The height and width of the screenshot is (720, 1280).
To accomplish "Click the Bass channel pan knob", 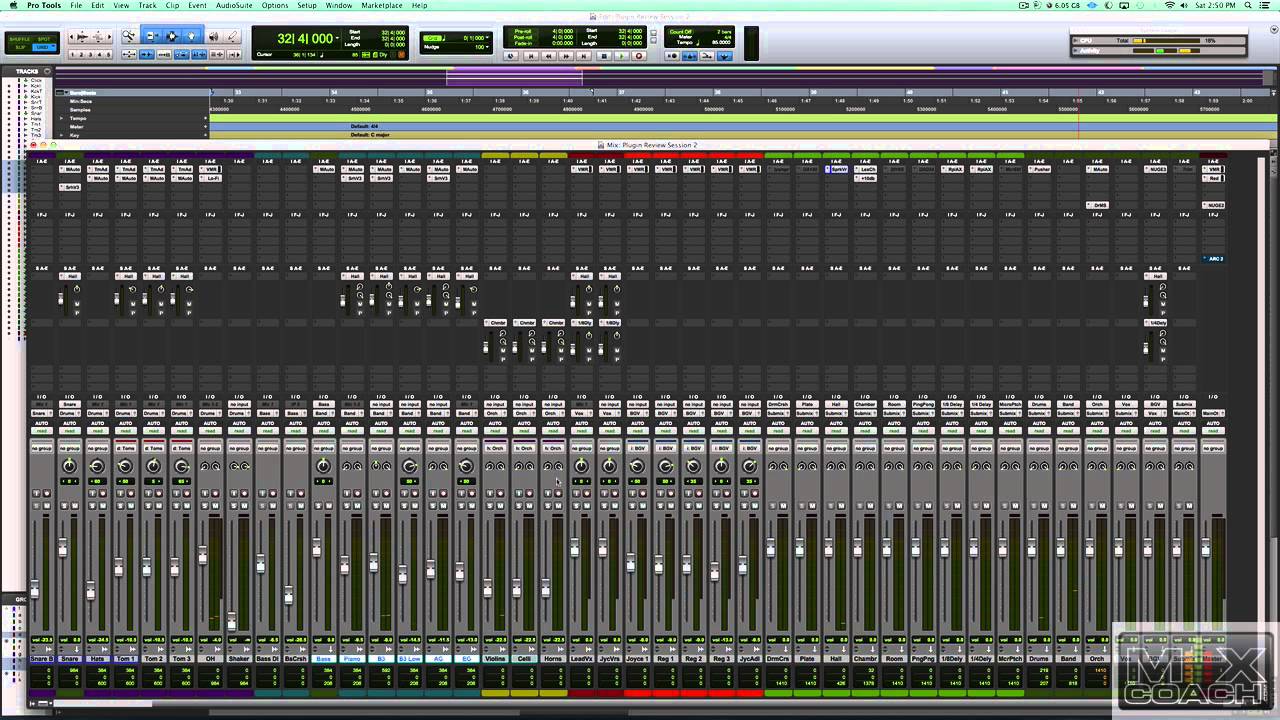I will (323, 466).
